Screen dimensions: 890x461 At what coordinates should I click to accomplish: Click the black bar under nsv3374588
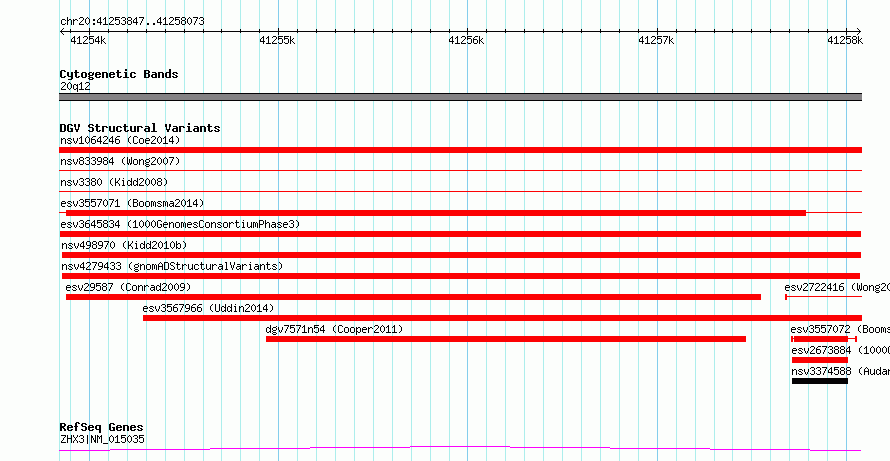[820, 381]
